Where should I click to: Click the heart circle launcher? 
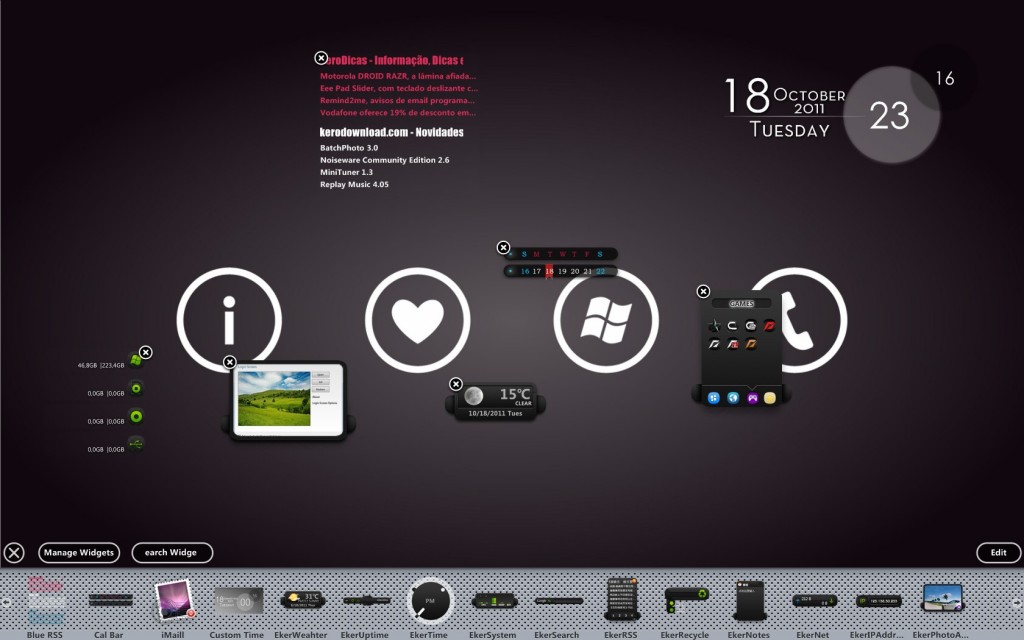[x=417, y=320]
